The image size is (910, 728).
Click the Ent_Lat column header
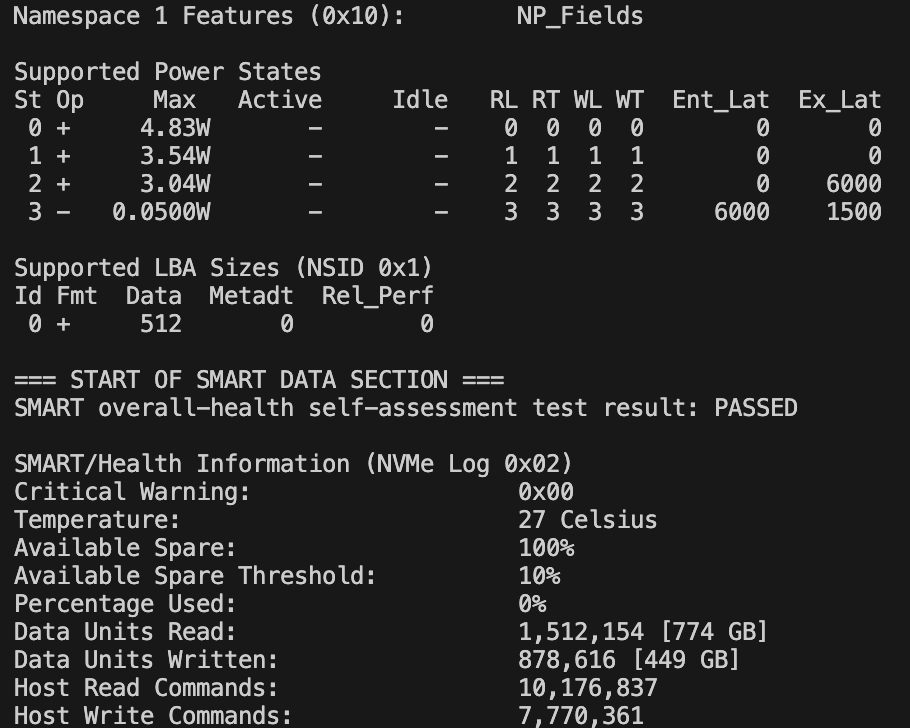720,100
